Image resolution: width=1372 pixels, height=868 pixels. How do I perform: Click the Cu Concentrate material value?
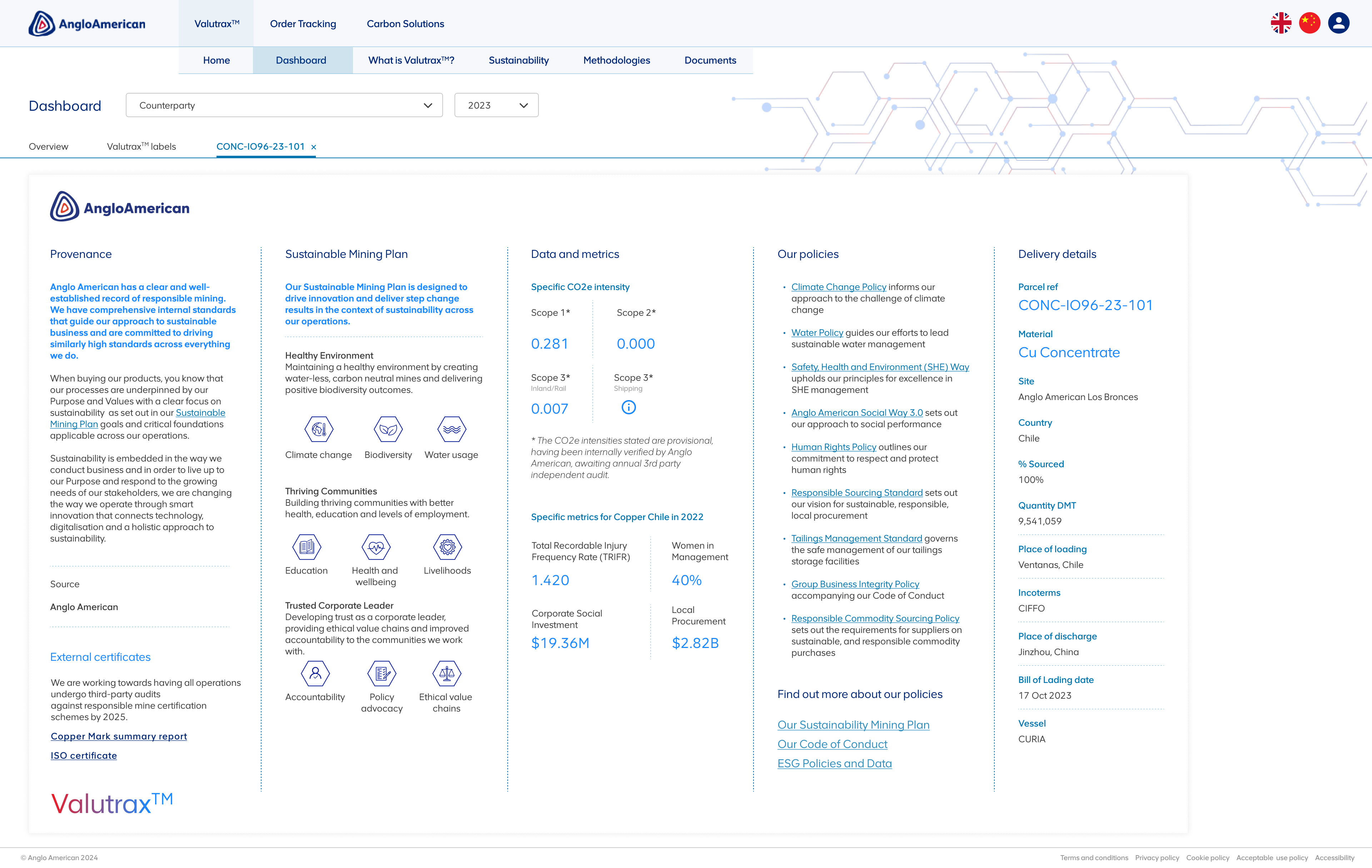click(1069, 353)
